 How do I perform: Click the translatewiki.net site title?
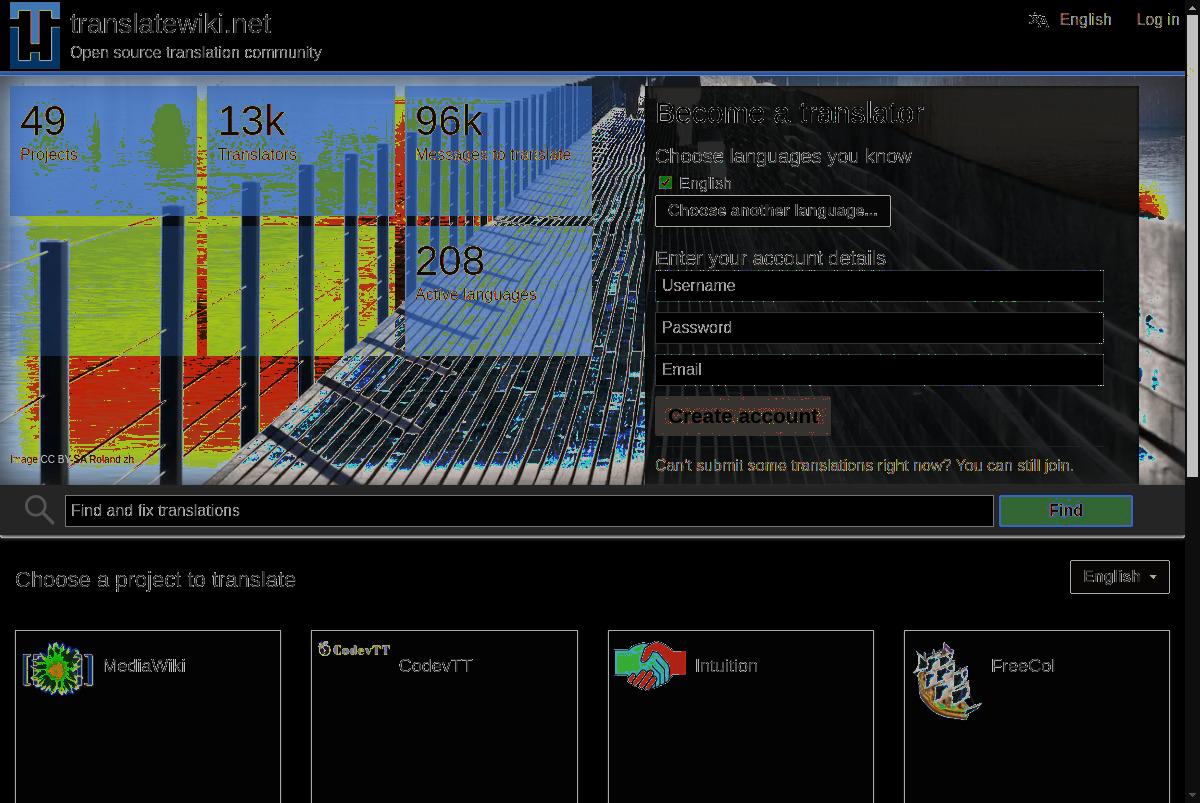click(x=171, y=23)
